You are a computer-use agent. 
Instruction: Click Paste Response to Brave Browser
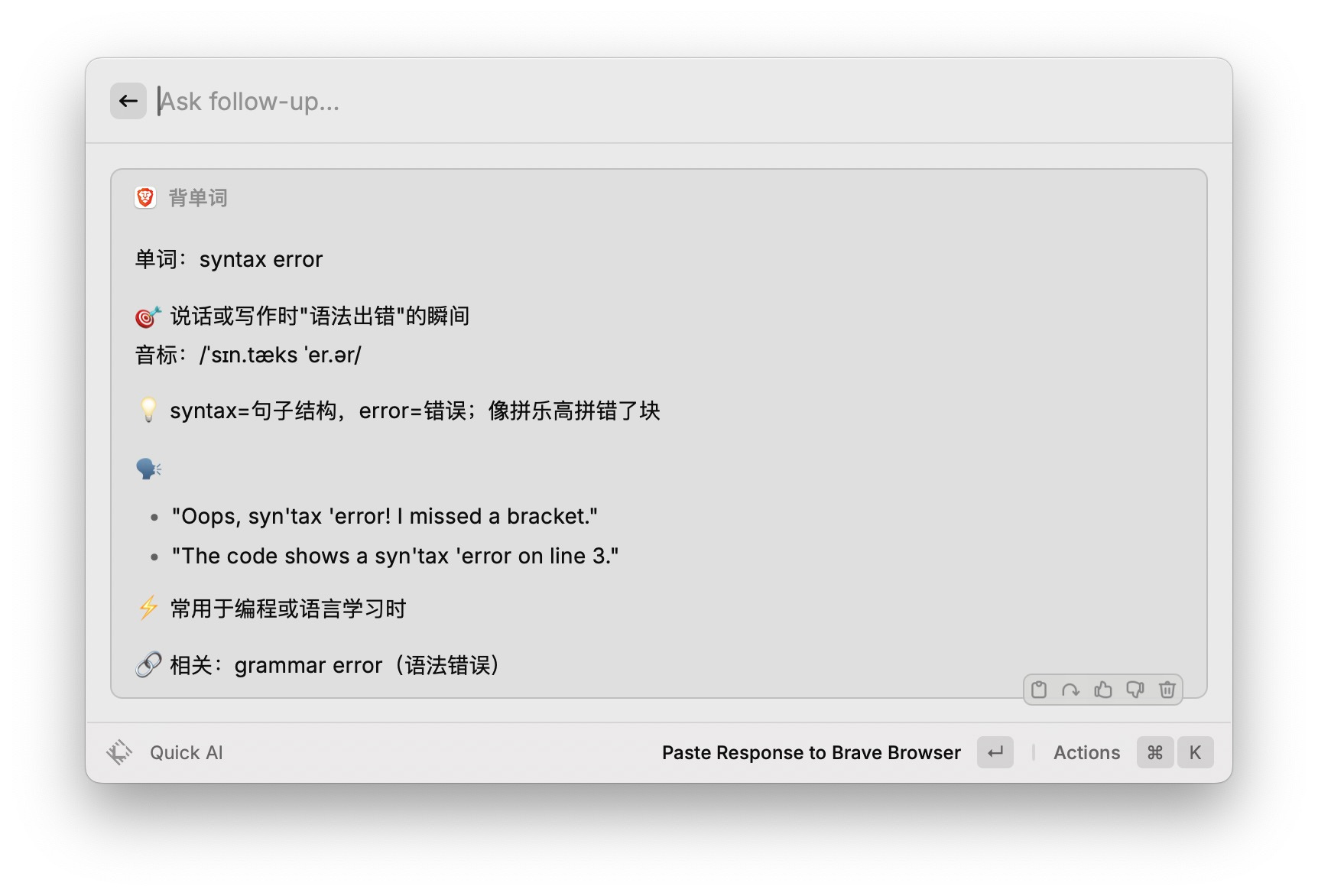(x=811, y=753)
